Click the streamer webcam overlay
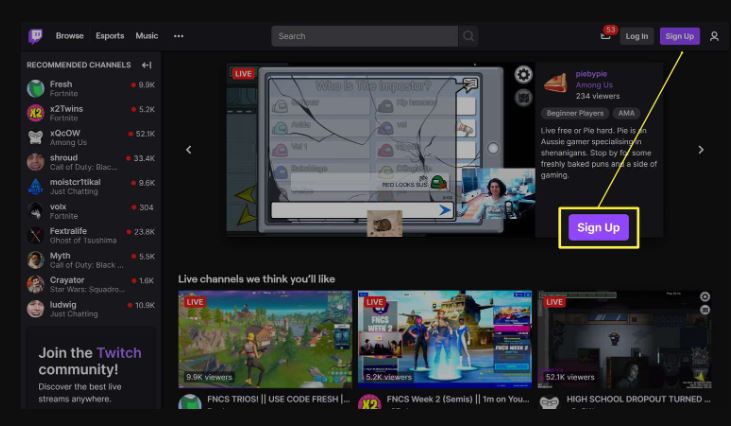Image resolution: width=731 pixels, height=426 pixels. coord(498,194)
